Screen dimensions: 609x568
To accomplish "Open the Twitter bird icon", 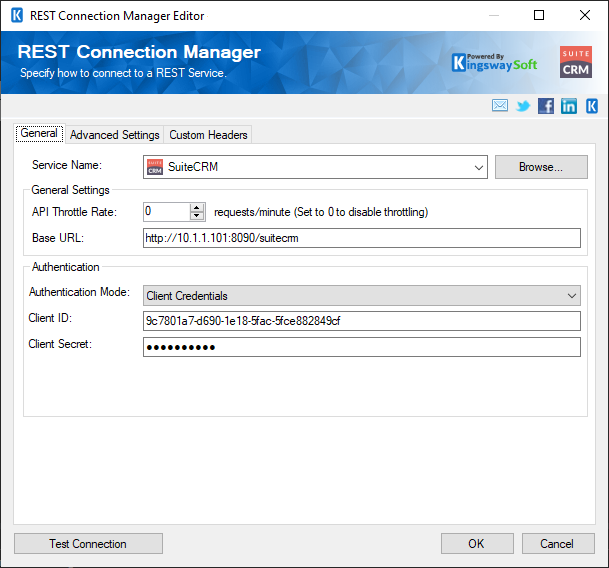I will point(523,106).
